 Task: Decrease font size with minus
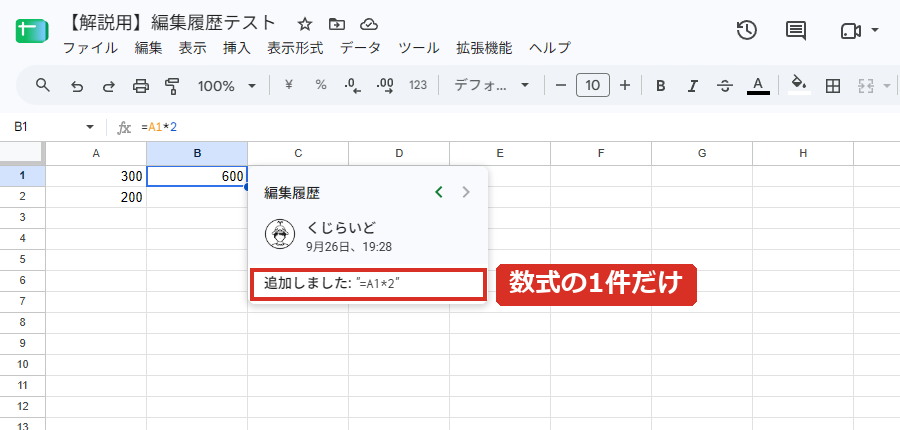pos(561,86)
